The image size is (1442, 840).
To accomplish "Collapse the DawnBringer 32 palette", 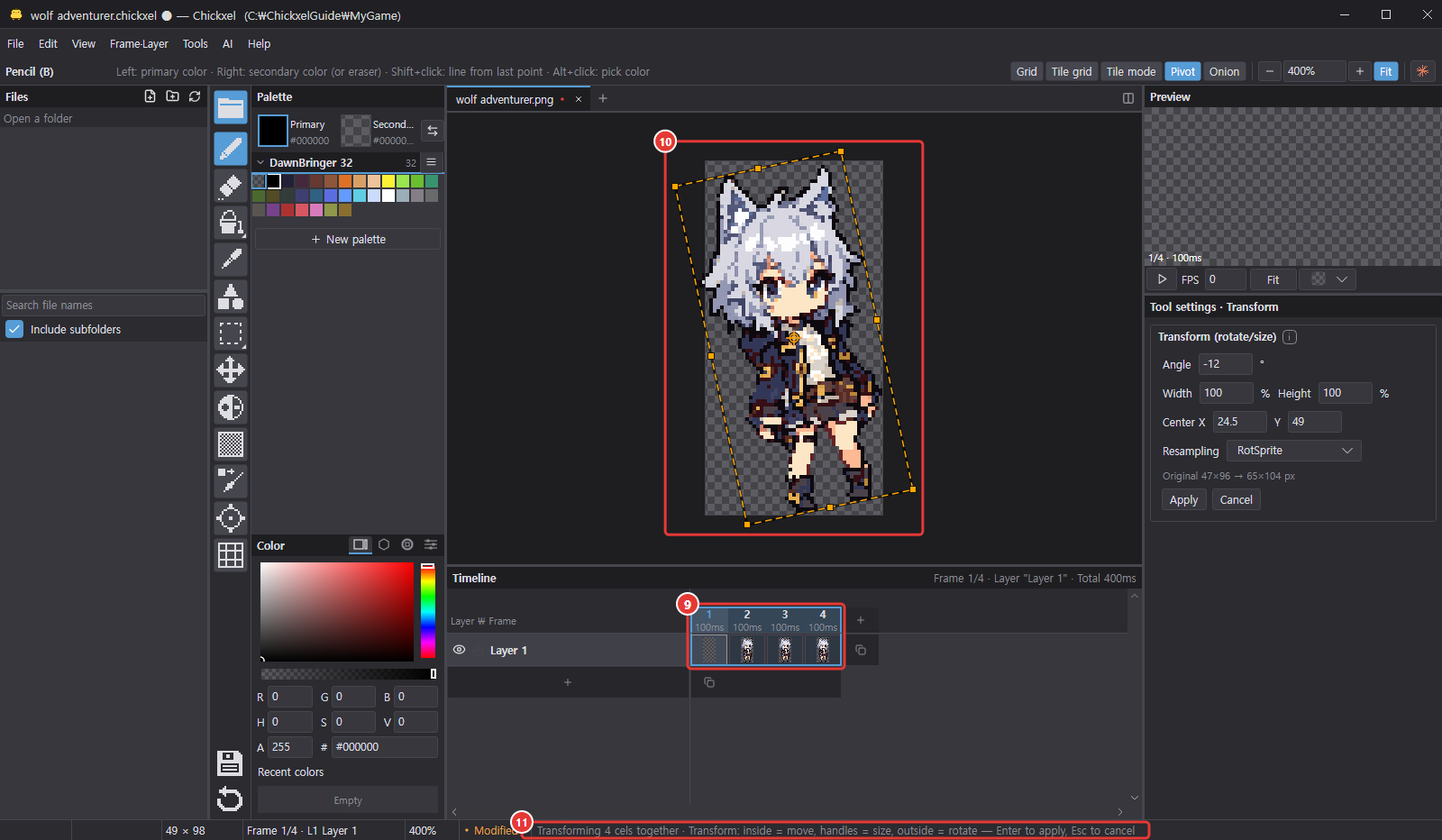I will pyautogui.click(x=260, y=162).
